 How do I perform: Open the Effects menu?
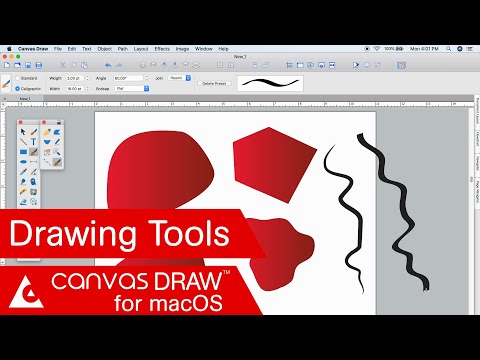coord(162,49)
